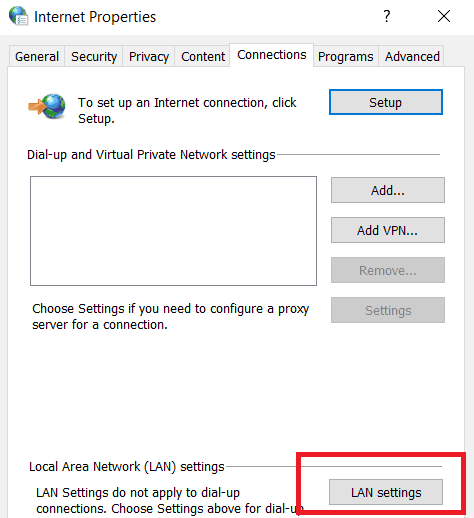Click the Internet Properties title text
This screenshot has width=474, height=518.
(x=95, y=17)
